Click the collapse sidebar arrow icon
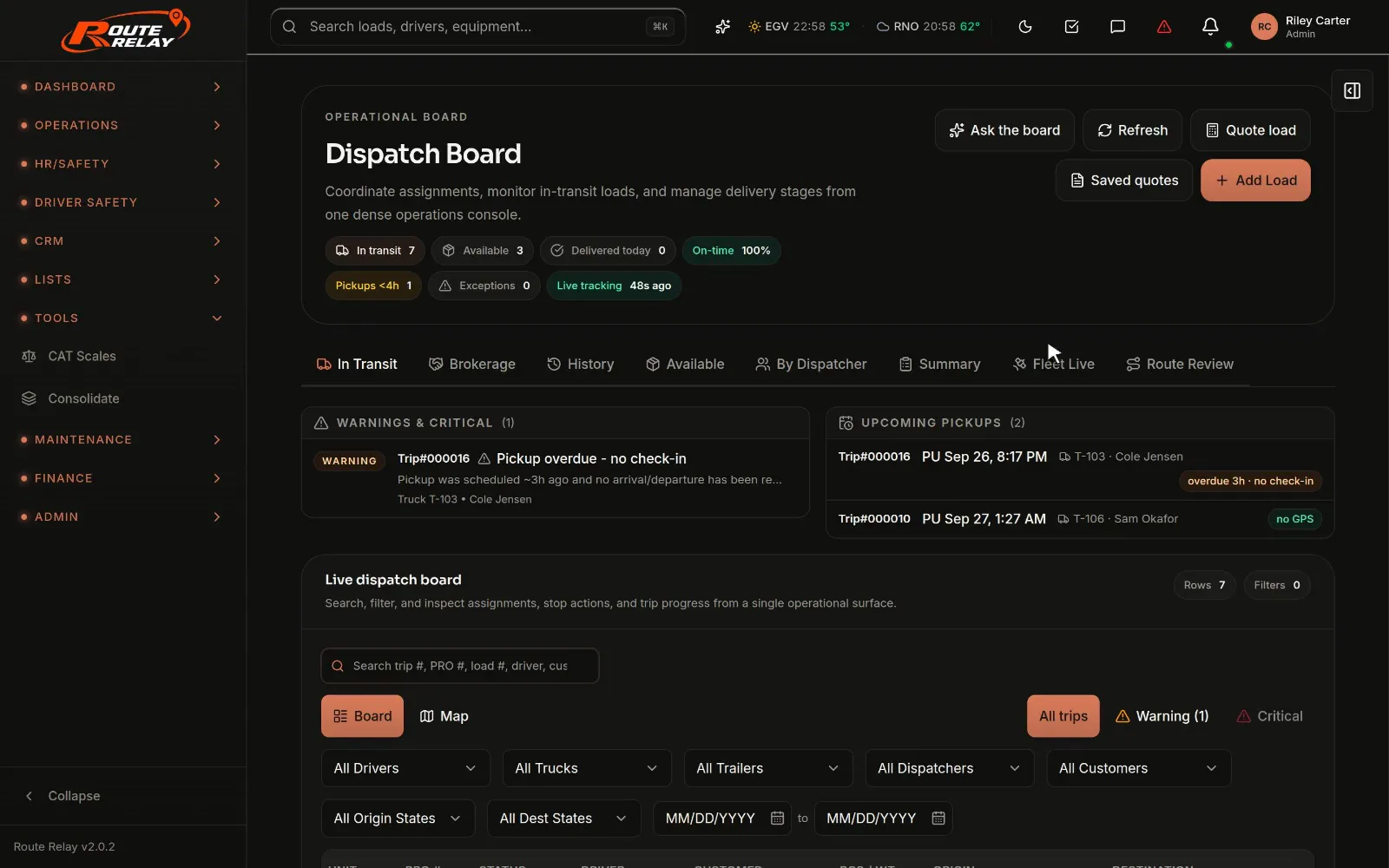Image resolution: width=1389 pixels, height=868 pixels. click(x=29, y=796)
